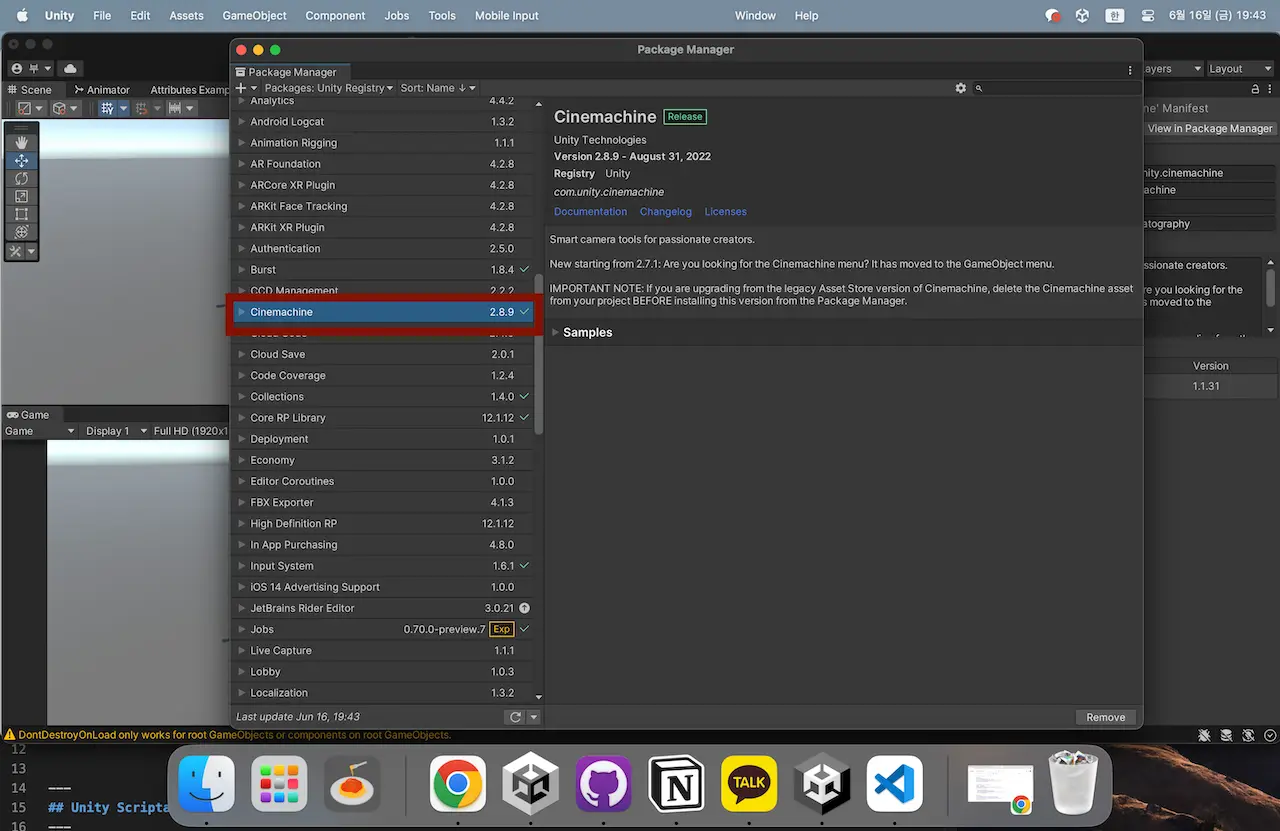This screenshot has height=831, width=1280.
Task: Open the Game view Display 1 dropdown
Action: (x=114, y=431)
